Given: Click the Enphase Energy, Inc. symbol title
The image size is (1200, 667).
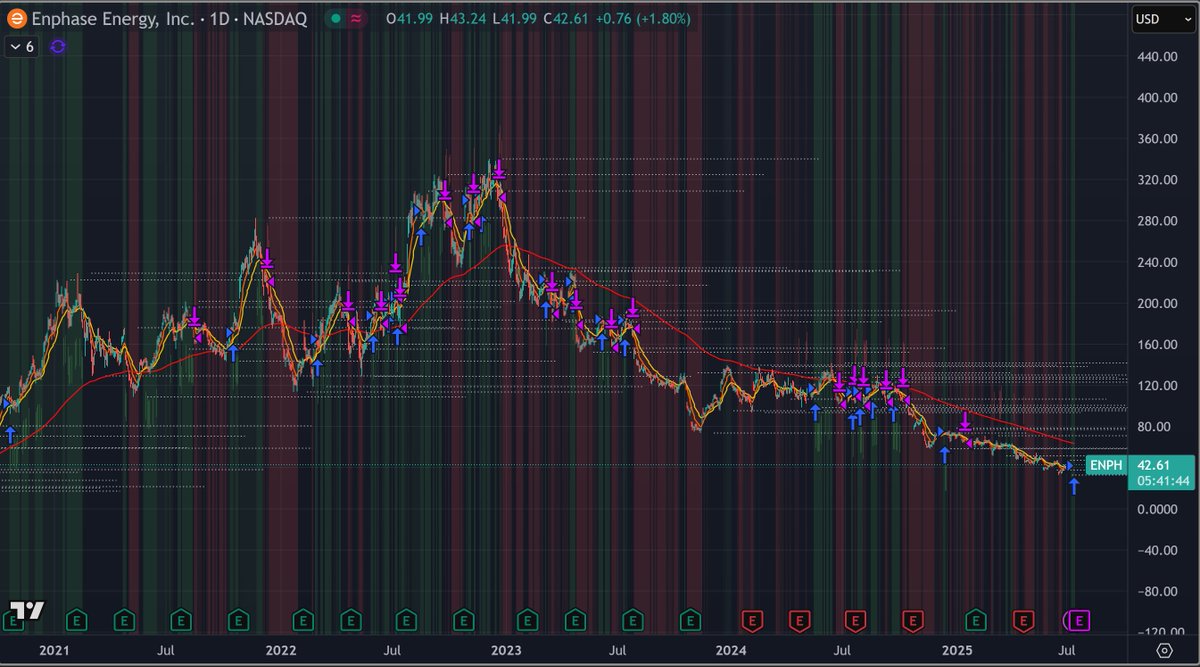Looking at the screenshot, I should tap(112, 18).
